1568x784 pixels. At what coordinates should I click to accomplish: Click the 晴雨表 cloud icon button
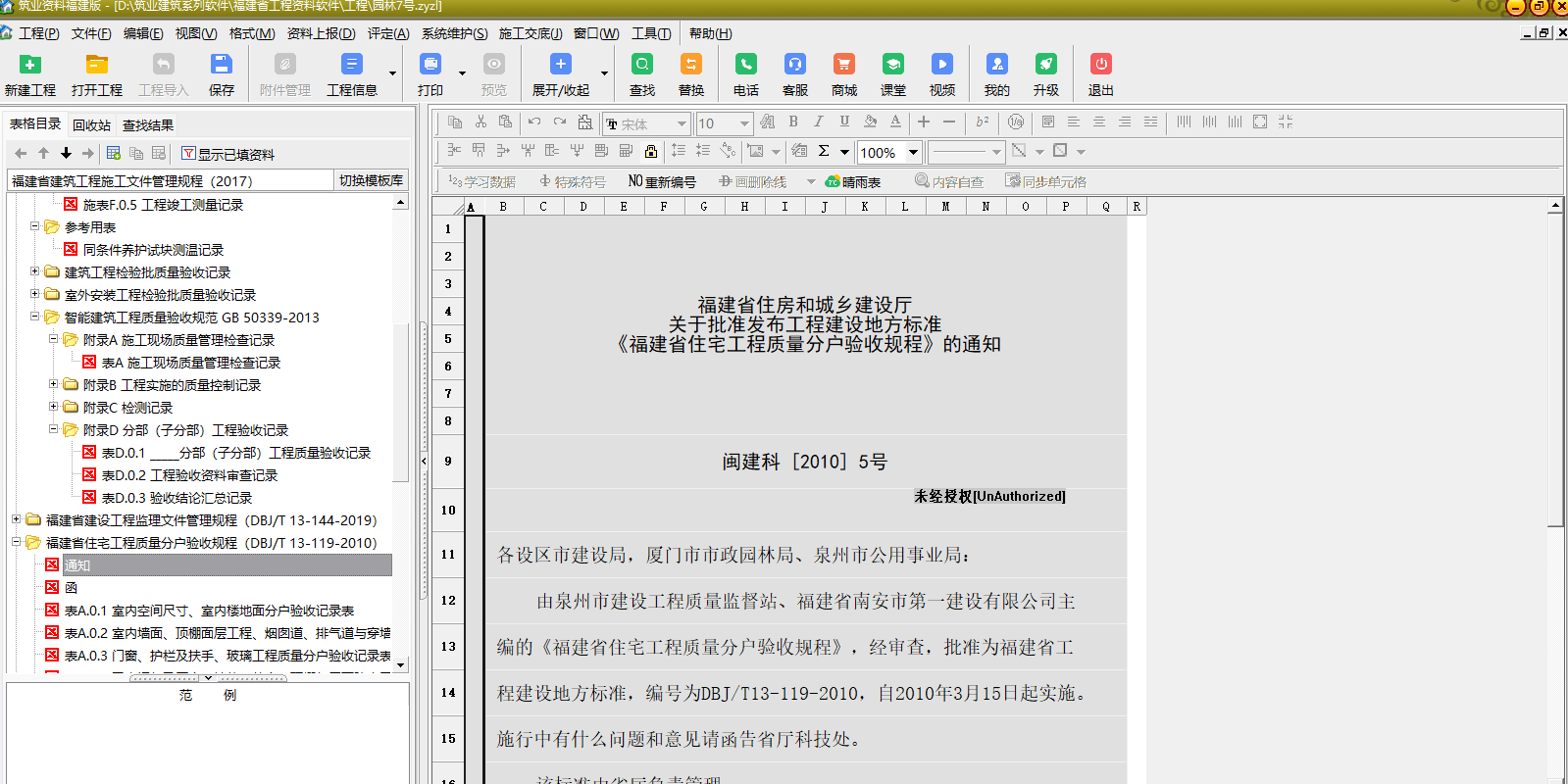click(x=853, y=181)
